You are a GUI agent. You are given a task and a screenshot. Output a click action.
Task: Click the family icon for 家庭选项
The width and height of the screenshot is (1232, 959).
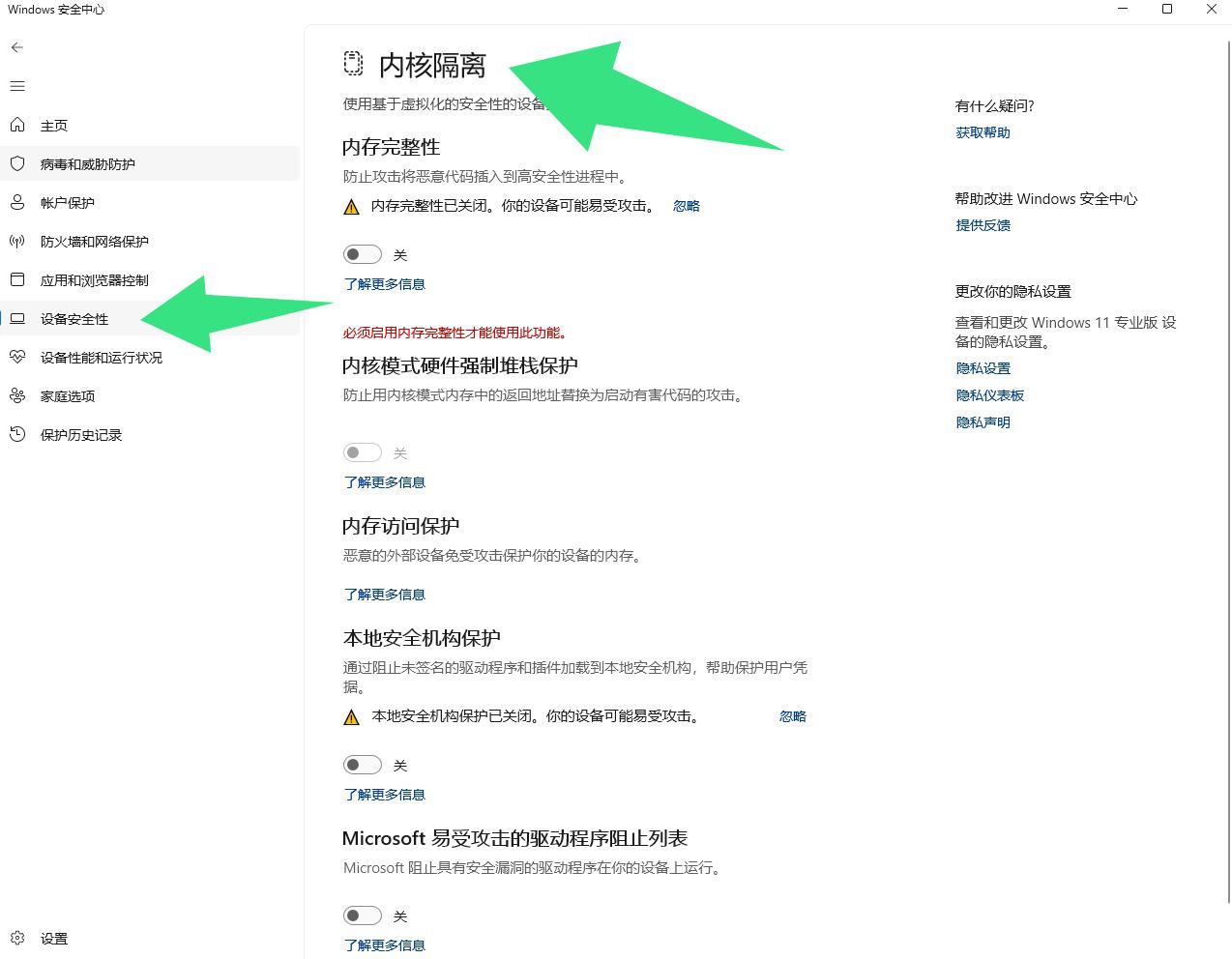pyautogui.click(x=17, y=395)
